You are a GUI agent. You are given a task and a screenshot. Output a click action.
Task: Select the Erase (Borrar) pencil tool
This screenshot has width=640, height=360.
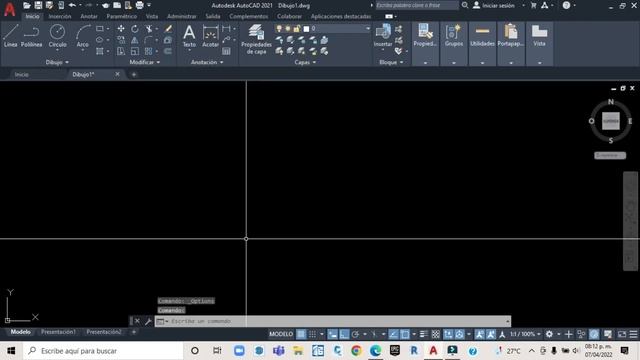click(168, 29)
